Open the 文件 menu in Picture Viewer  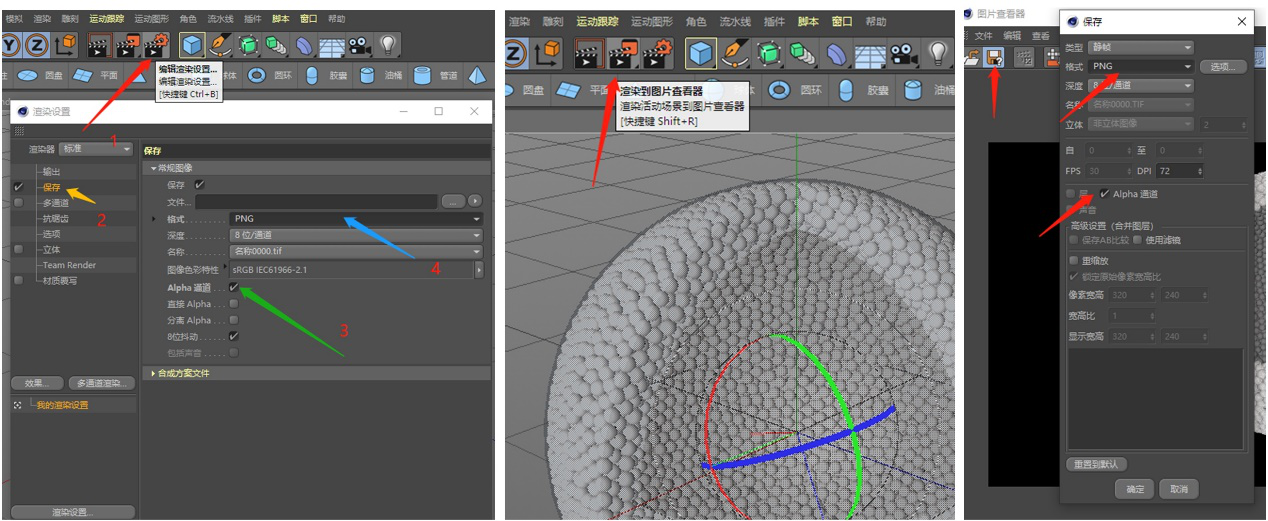(x=984, y=35)
